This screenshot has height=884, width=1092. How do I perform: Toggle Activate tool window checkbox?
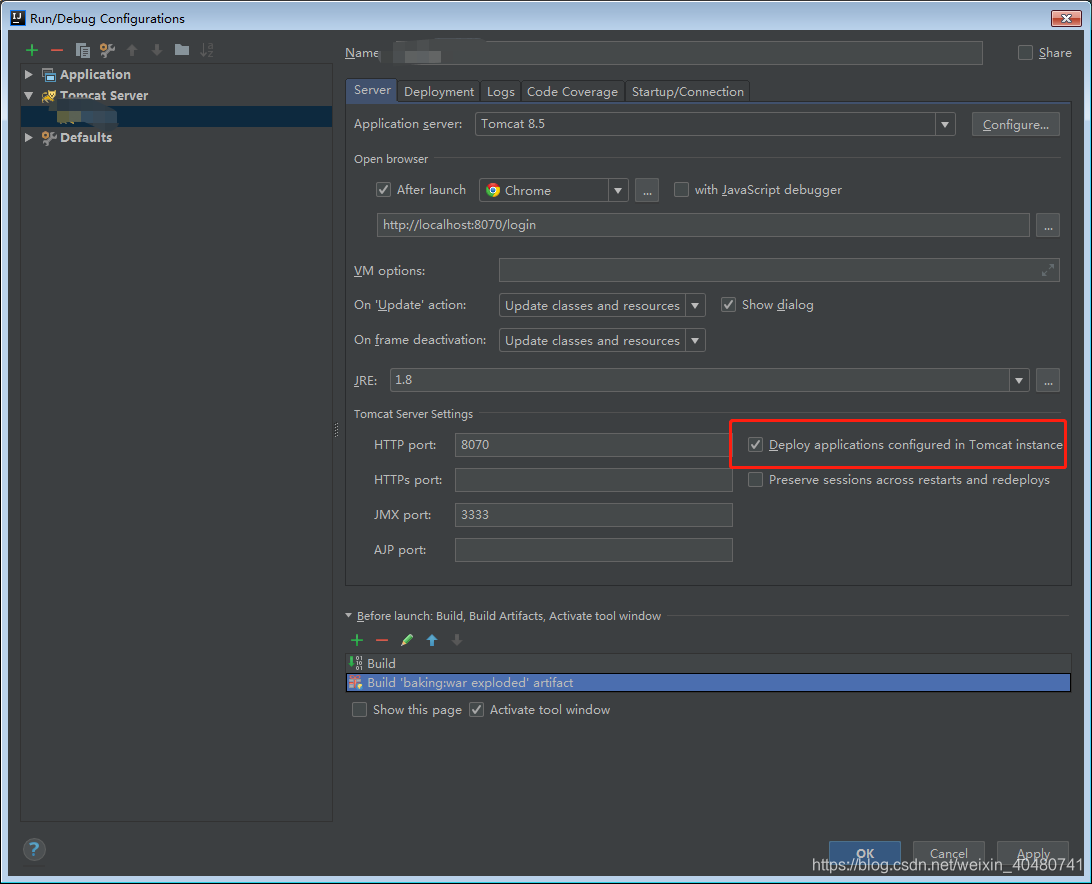(x=476, y=710)
